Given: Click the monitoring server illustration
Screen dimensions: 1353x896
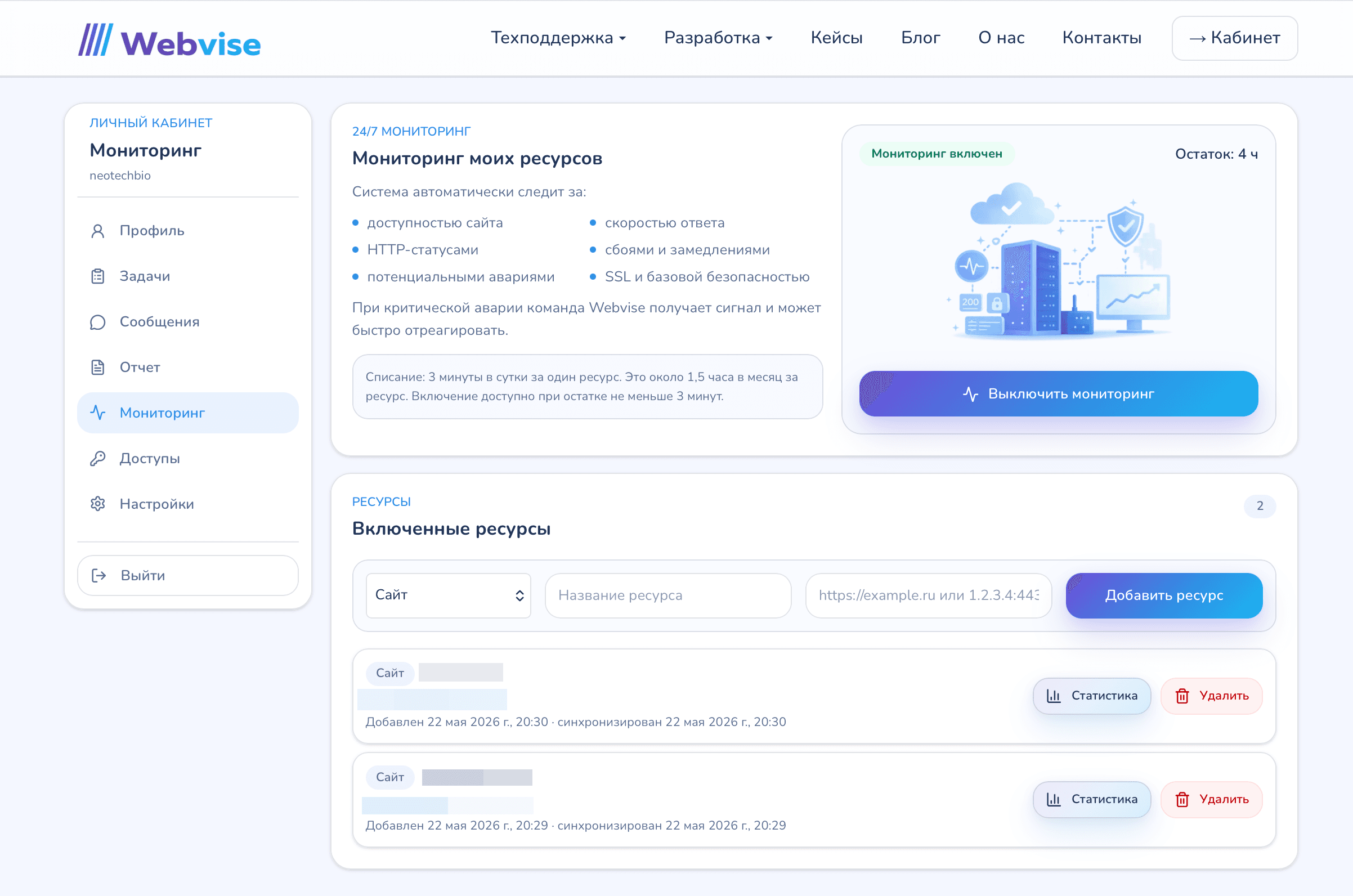Looking at the screenshot, I should (1059, 261).
